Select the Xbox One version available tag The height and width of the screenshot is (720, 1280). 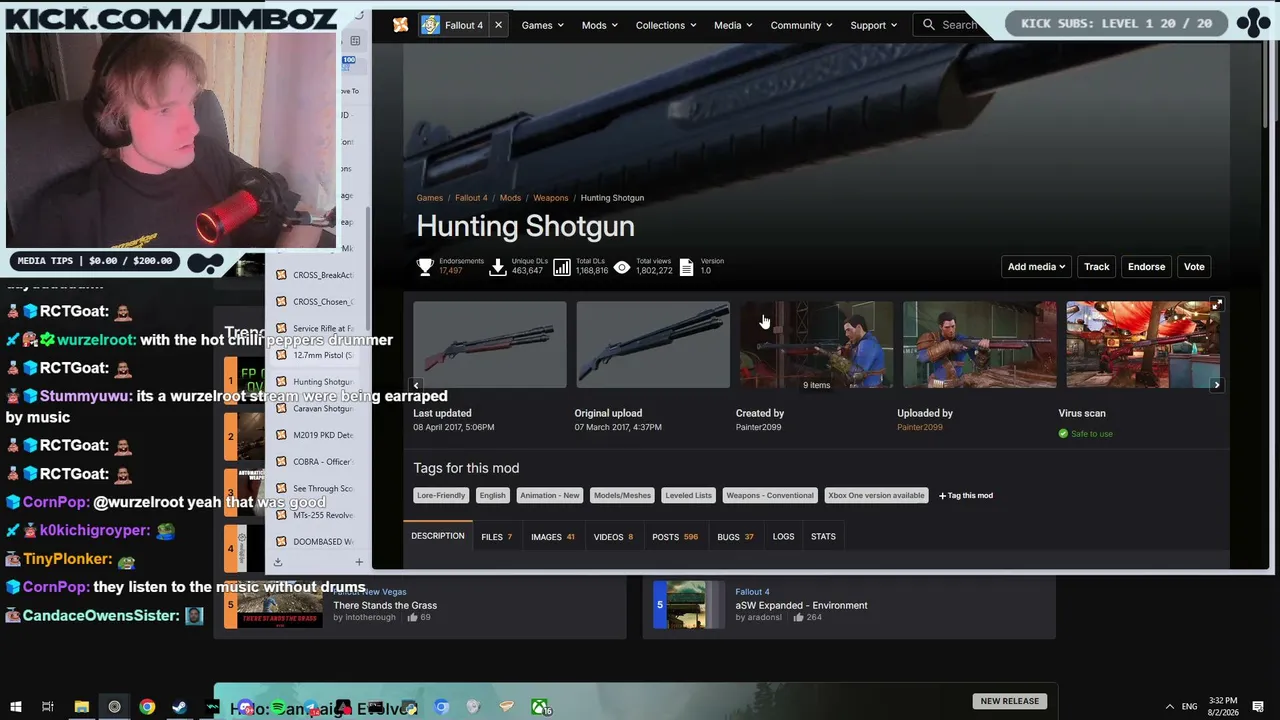pyautogui.click(x=876, y=495)
